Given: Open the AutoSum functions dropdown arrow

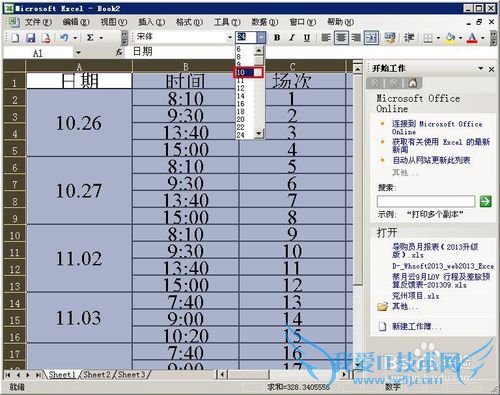Looking at the screenshot, I should click(x=101, y=38).
